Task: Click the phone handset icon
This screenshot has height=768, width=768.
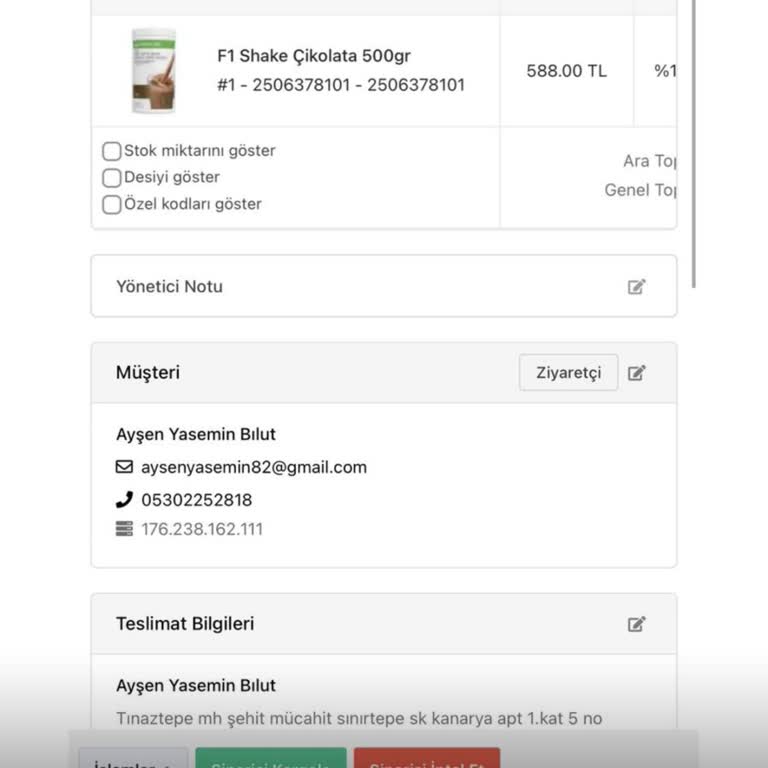Action: point(124,499)
